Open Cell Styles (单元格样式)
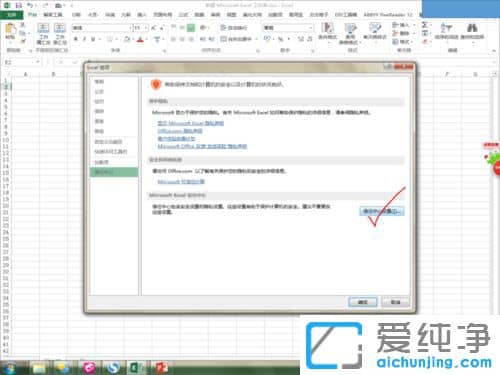This screenshot has height=375, width=500. click(375, 32)
